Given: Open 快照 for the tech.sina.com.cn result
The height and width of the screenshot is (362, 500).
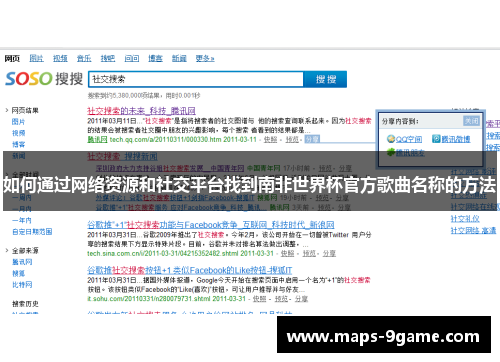Looking at the screenshot, I should pyautogui.click(x=287, y=254).
